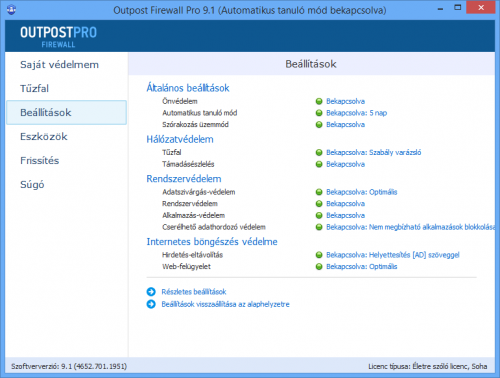
Task: Open Internetes böngészés védelme heading
Action: point(212,242)
